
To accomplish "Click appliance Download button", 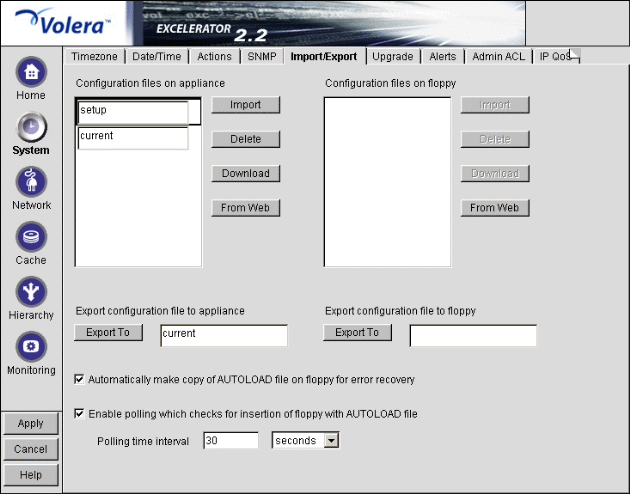I will pyautogui.click(x=245, y=174).
